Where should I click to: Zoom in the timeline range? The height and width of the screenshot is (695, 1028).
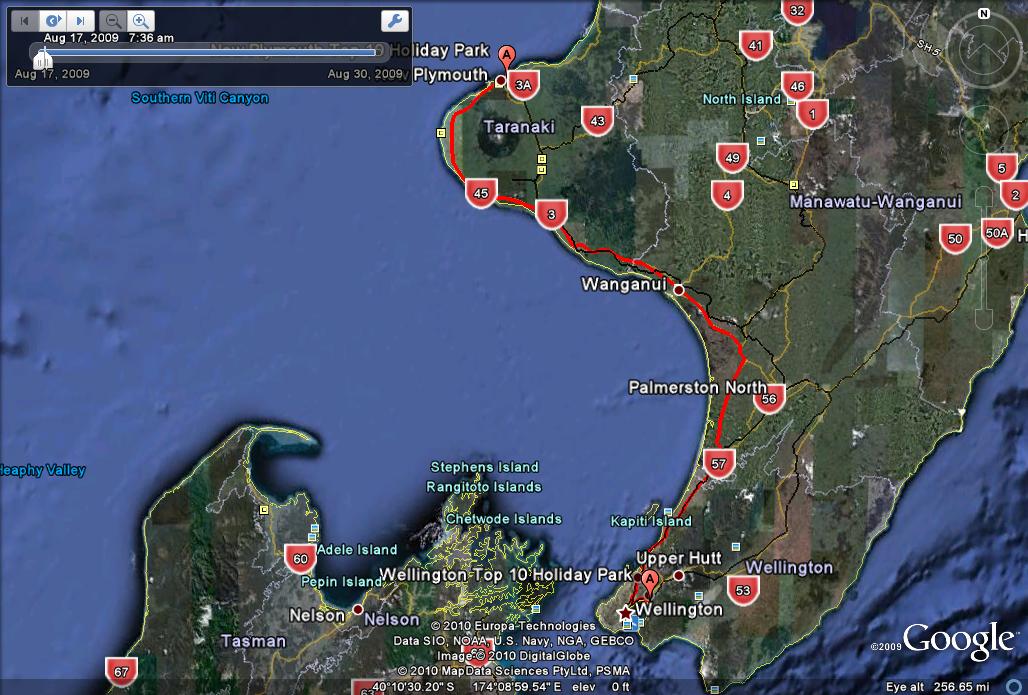pyautogui.click(x=141, y=20)
